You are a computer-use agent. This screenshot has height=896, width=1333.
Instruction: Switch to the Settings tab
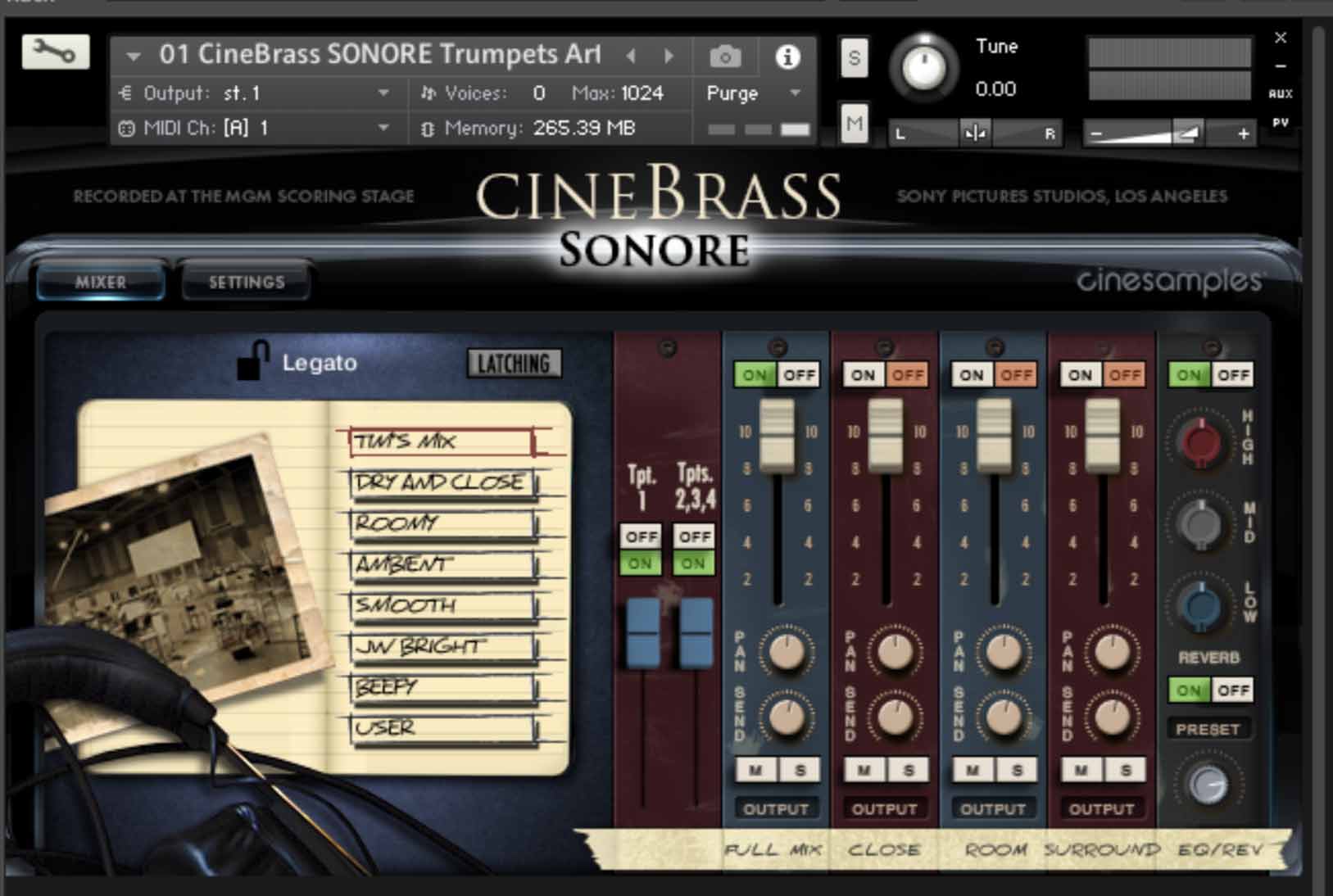(245, 282)
